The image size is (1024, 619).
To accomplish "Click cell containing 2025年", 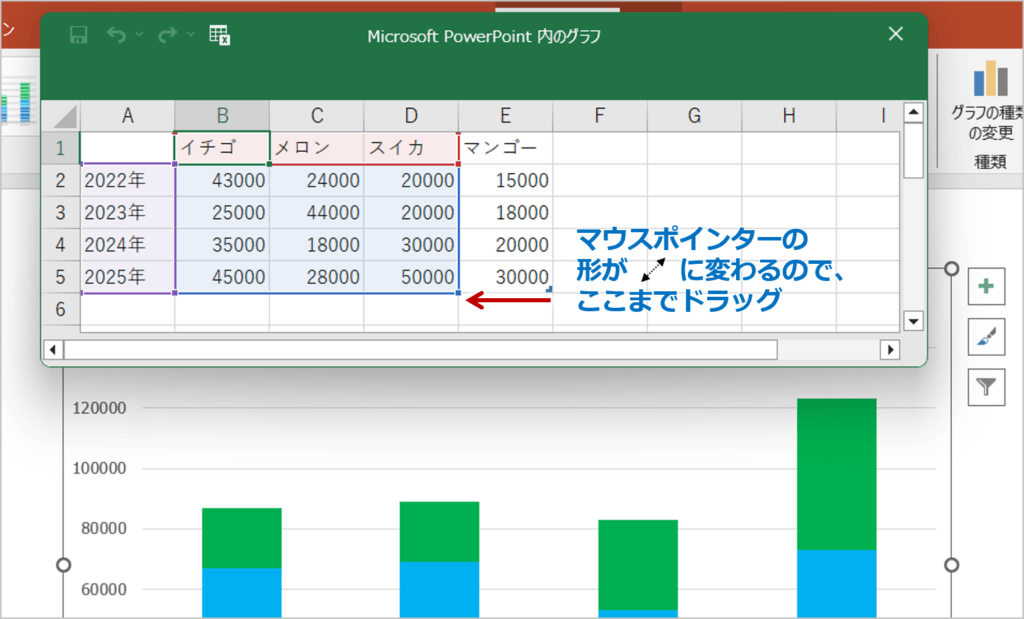I will point(127,277).
